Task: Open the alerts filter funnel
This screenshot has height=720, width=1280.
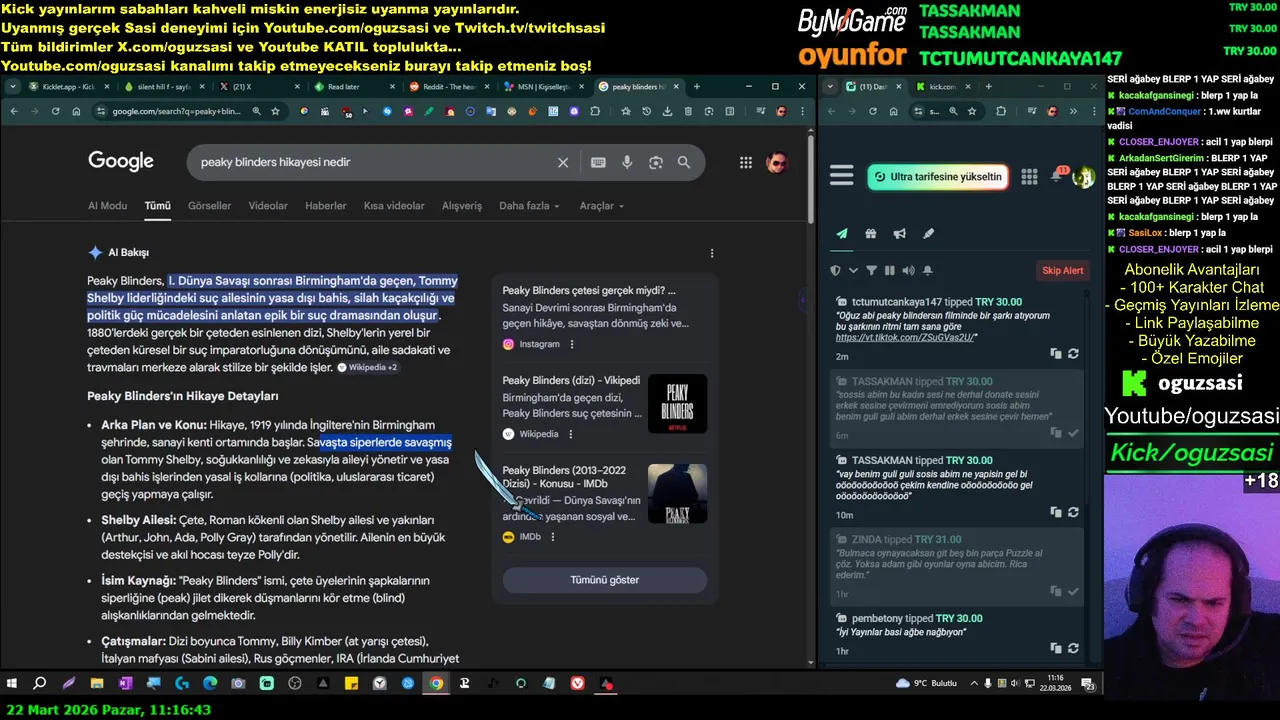Action: tap(871, 270)
